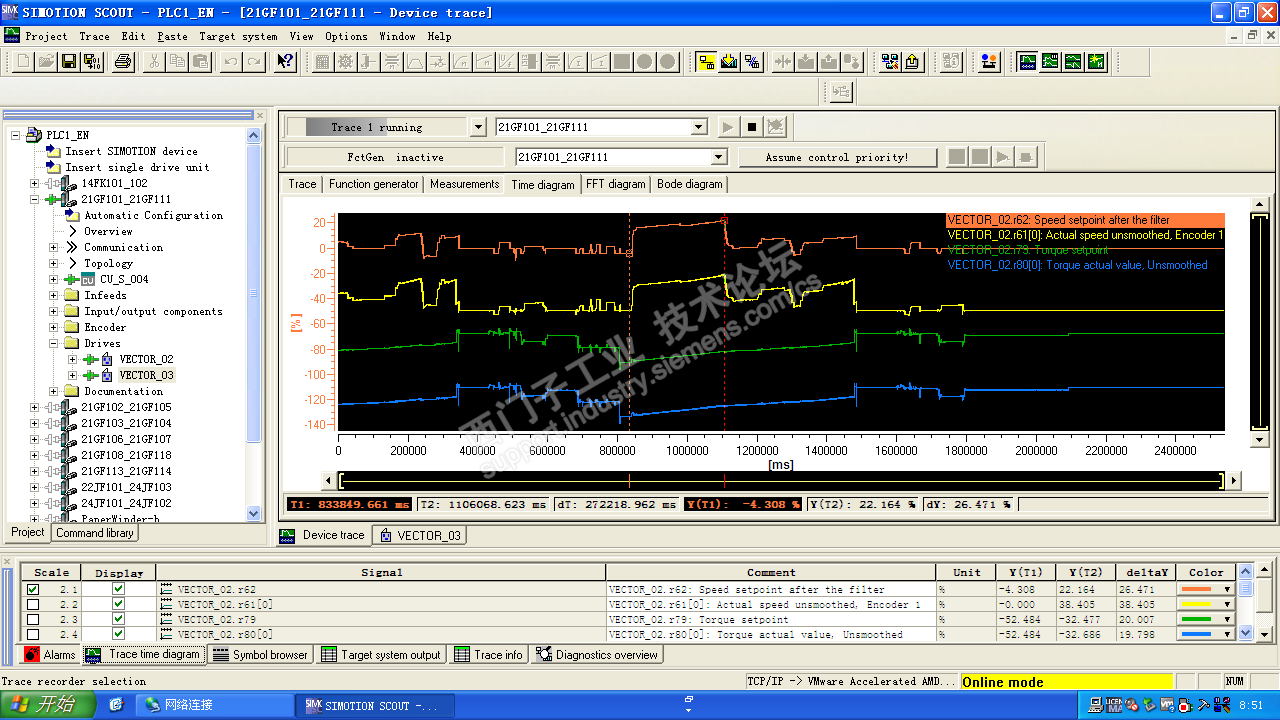
Task: Toggle Scale checkbox for VECTOR_02.r80[0] row
Action: tap(33, 634)
